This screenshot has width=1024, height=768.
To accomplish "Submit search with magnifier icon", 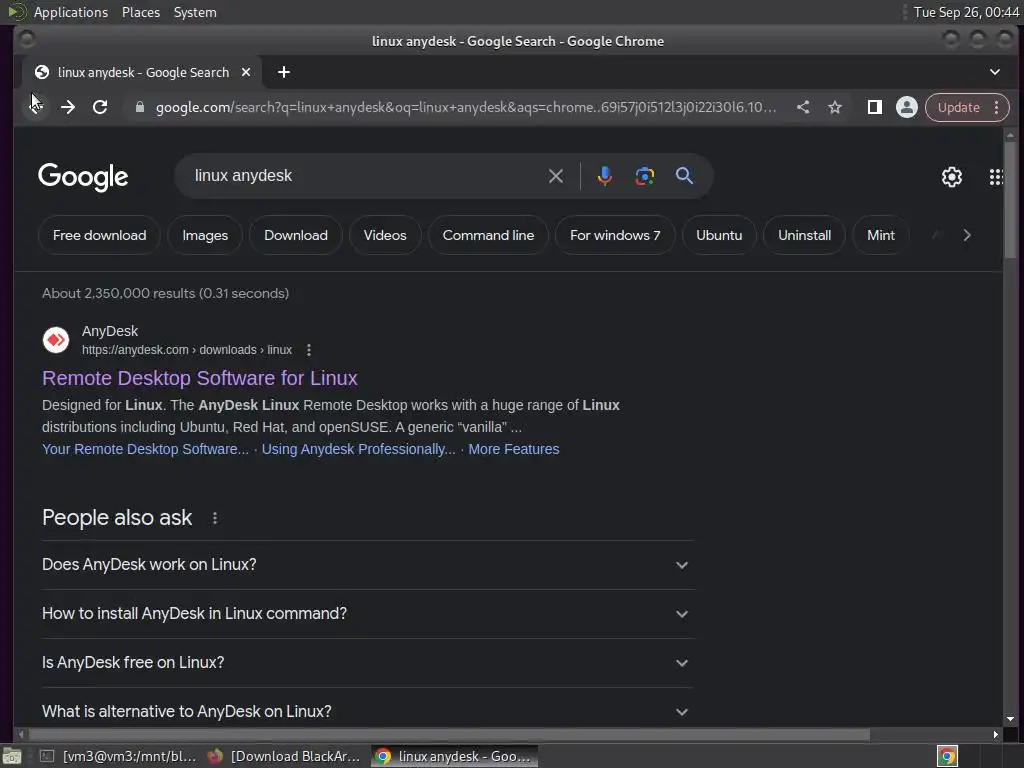I will [x=684, y=176].
